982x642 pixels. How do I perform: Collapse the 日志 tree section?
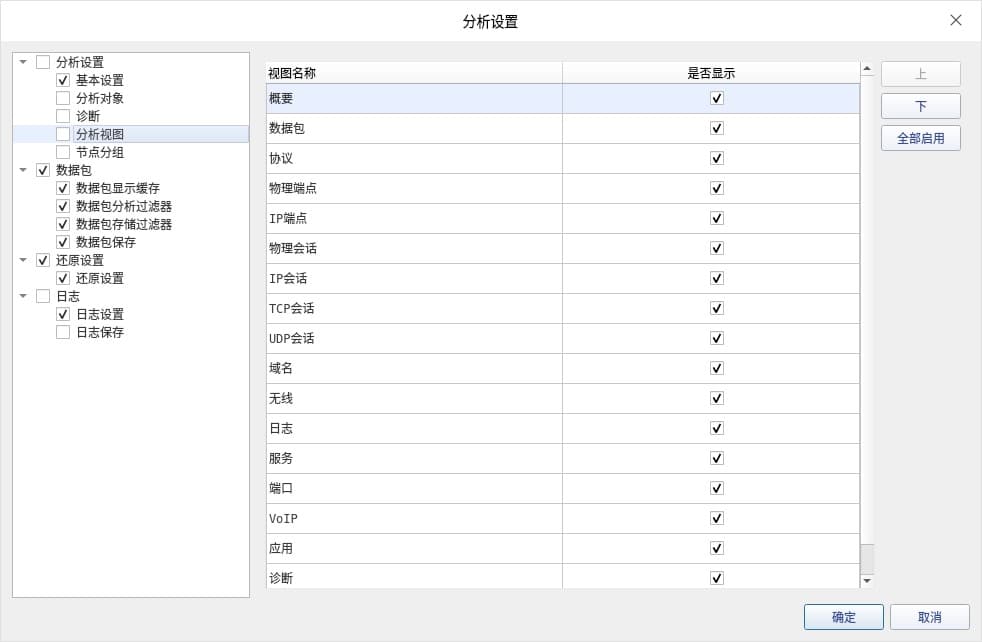[23, 296]
